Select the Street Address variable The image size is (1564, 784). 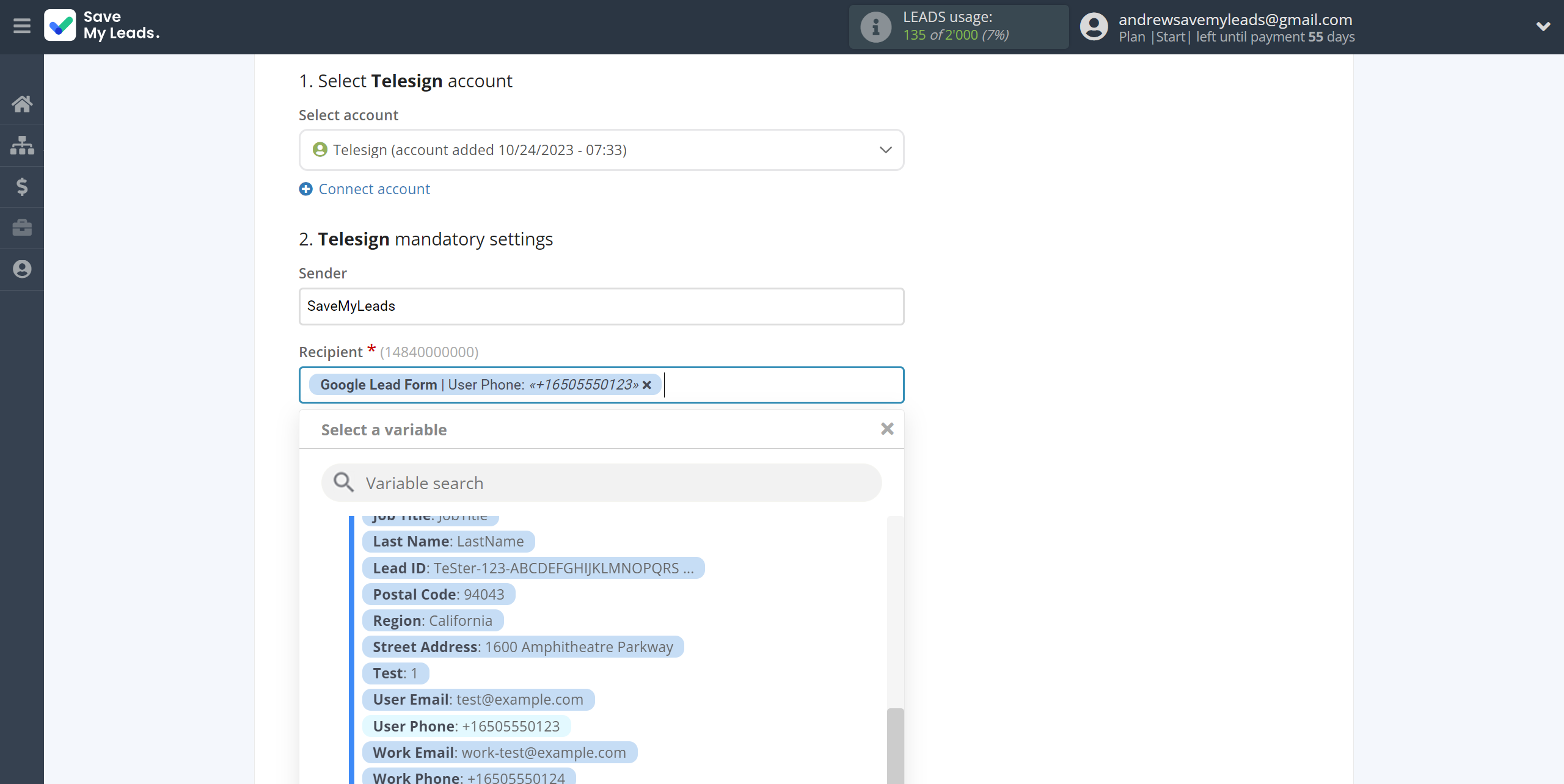coord(523,647)
